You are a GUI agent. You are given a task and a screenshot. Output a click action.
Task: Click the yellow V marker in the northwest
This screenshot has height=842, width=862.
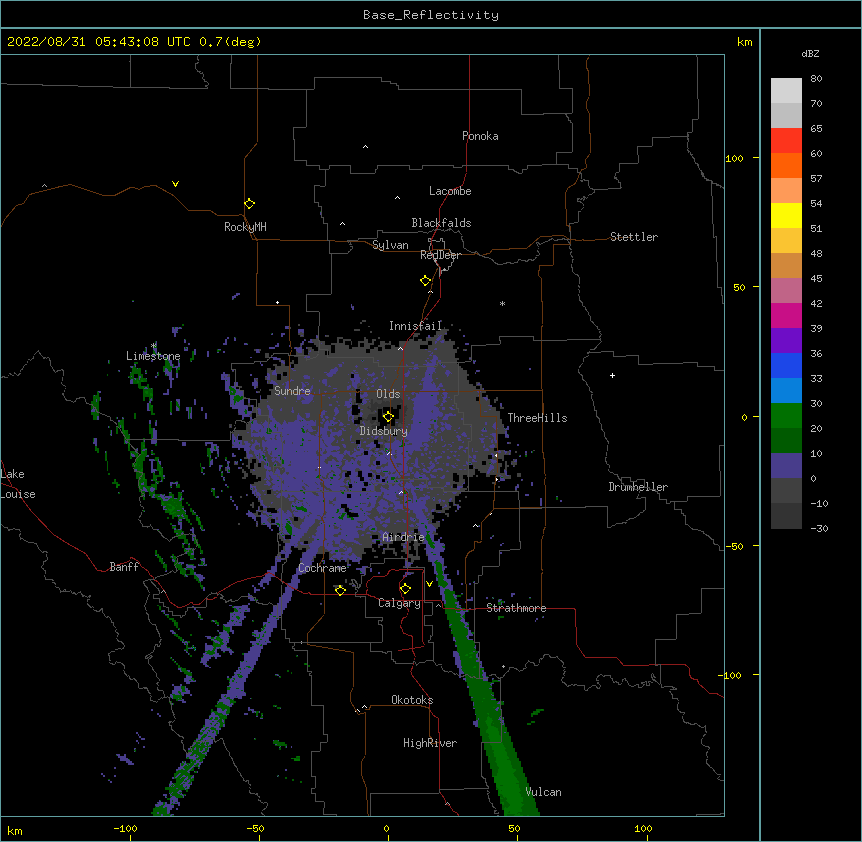175,184
